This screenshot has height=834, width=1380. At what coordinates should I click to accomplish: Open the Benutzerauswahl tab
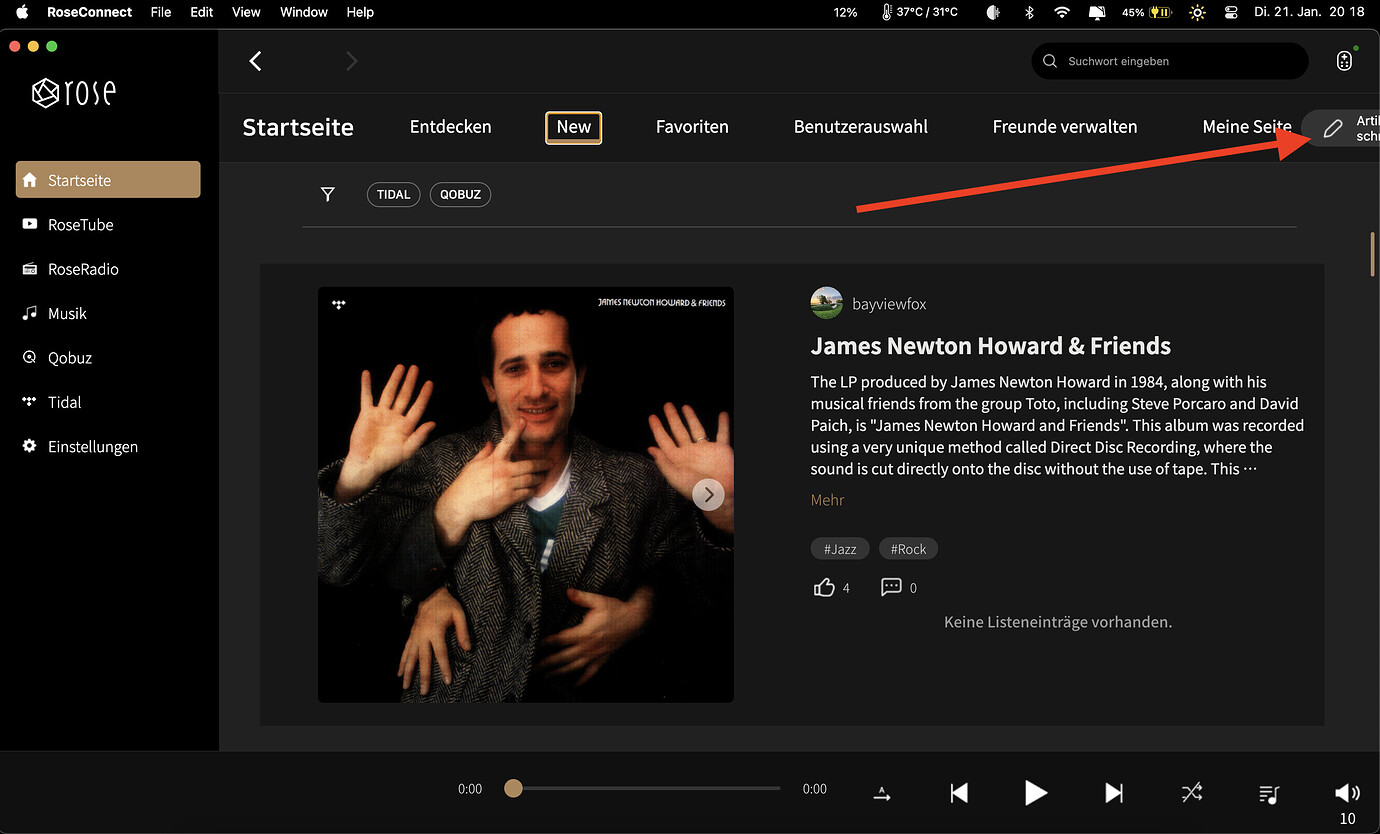click(861, 127)
